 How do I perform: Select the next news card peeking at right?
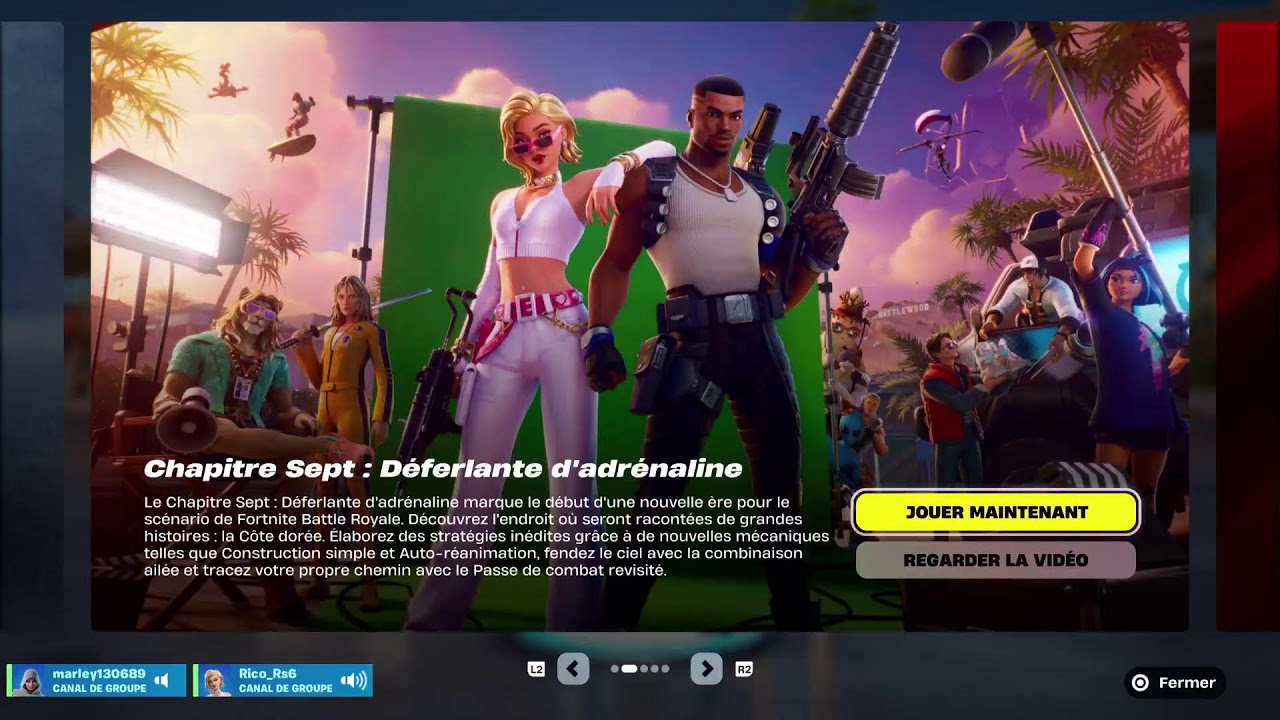pyautogui.click(x=1248, y=326)
